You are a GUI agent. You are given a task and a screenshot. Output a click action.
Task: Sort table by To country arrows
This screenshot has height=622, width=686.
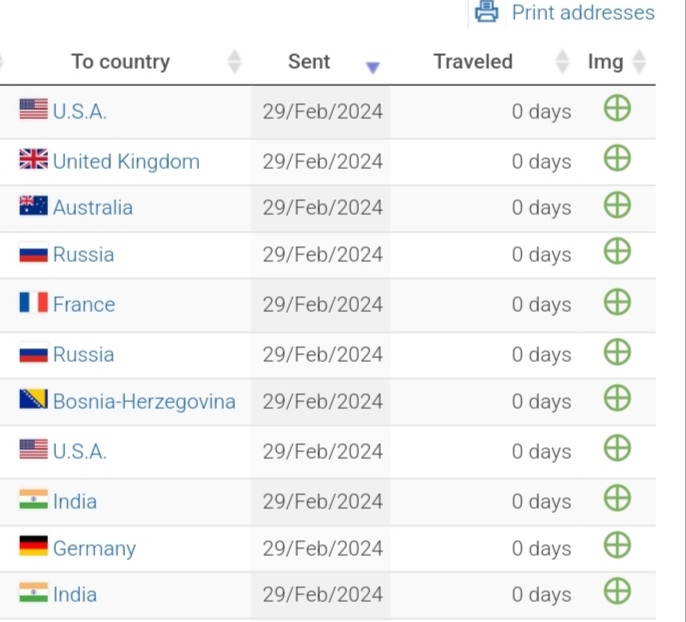tap(234, 62)
